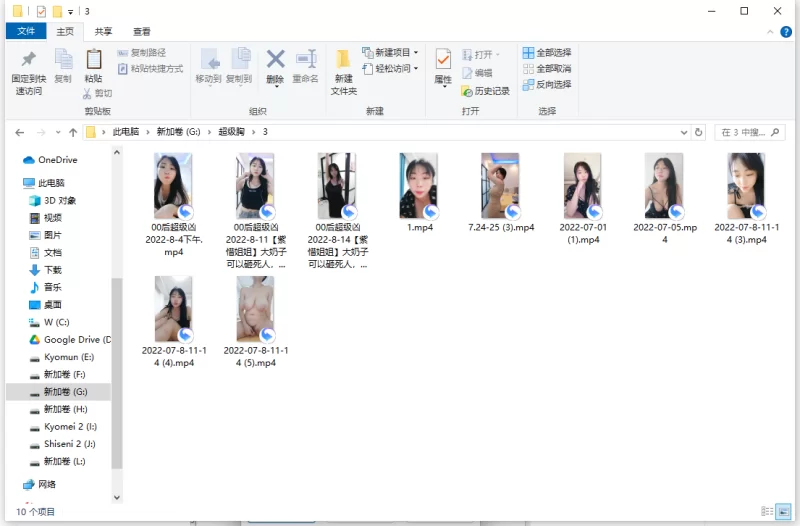The width and height of the screenshot is (800, 526).
Task: Click Select all (全部选择)
Action: 547,53
